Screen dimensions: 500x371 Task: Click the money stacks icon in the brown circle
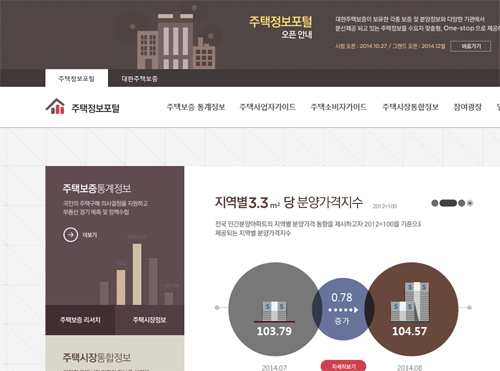tap(410, 302)
